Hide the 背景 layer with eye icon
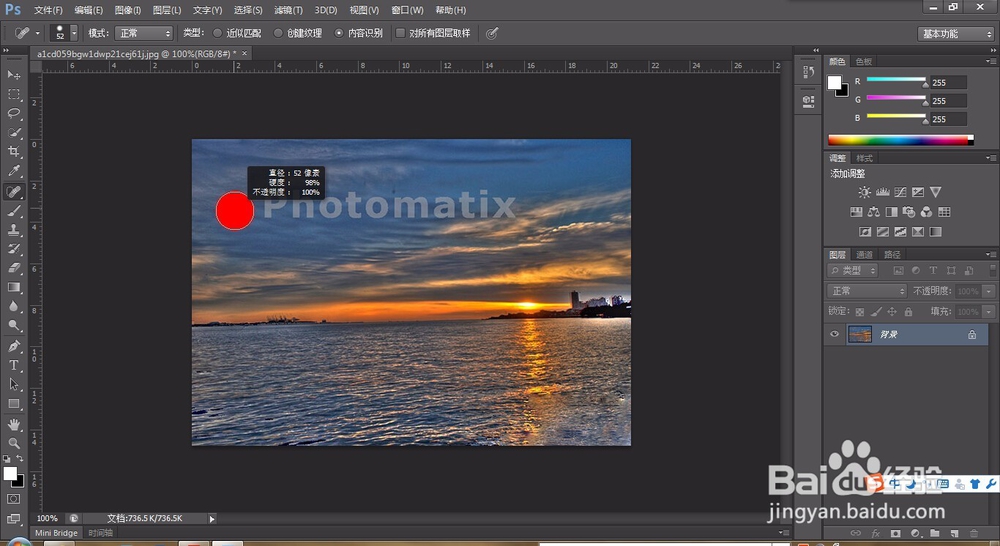This screenshot has height=546, width=1000. pos(834,334)
